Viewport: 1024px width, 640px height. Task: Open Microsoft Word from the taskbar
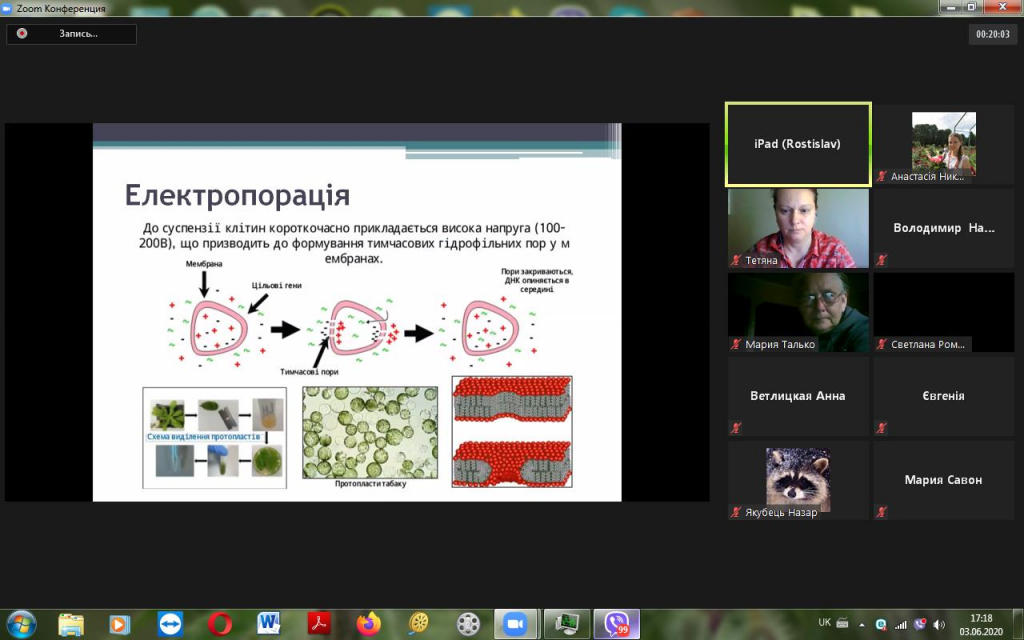(x=269, y=624)
